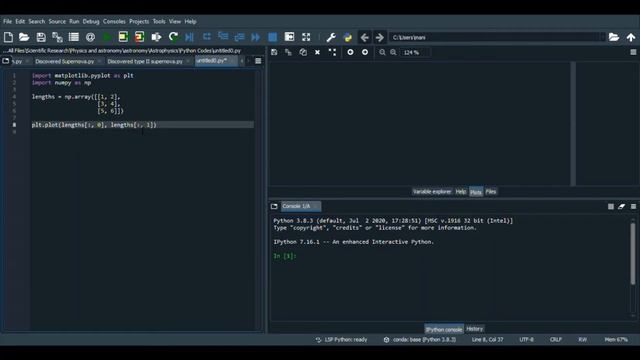Open the file list (print/outline) icon
The height and width of the screenshot is (360, 640).
coord(74,37)
